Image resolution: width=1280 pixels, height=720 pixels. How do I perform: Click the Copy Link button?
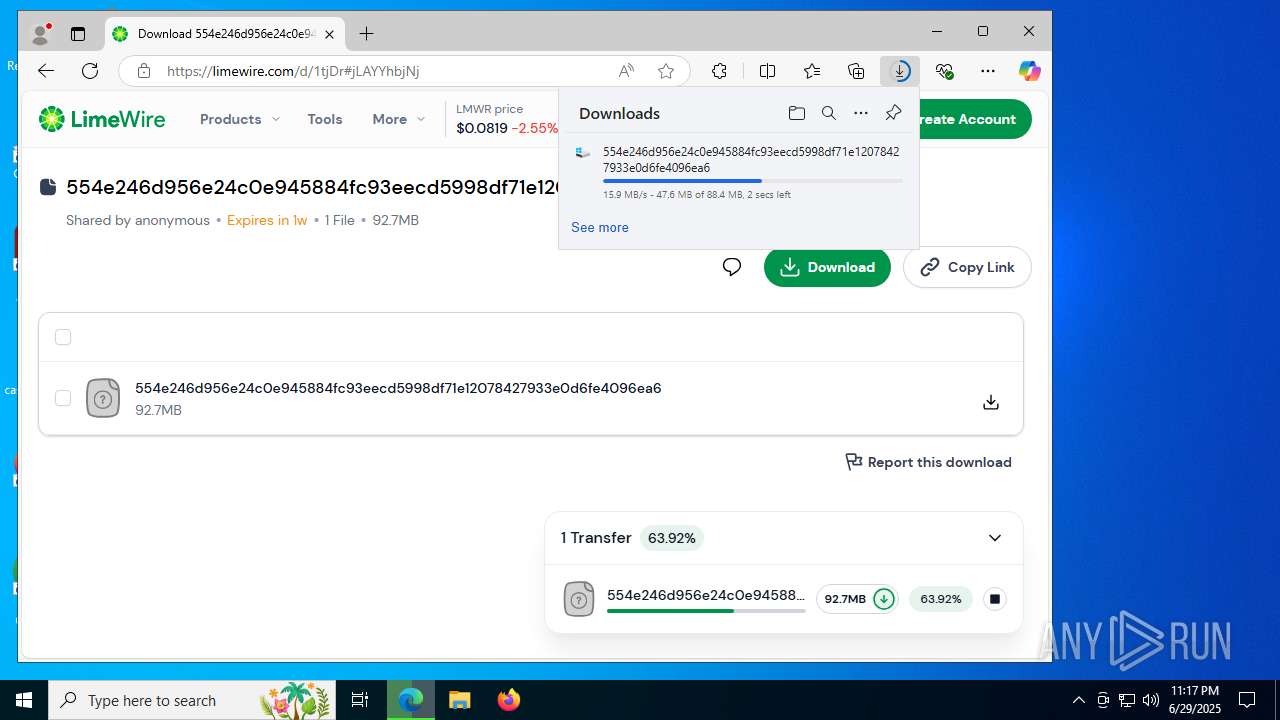point(967,267)
